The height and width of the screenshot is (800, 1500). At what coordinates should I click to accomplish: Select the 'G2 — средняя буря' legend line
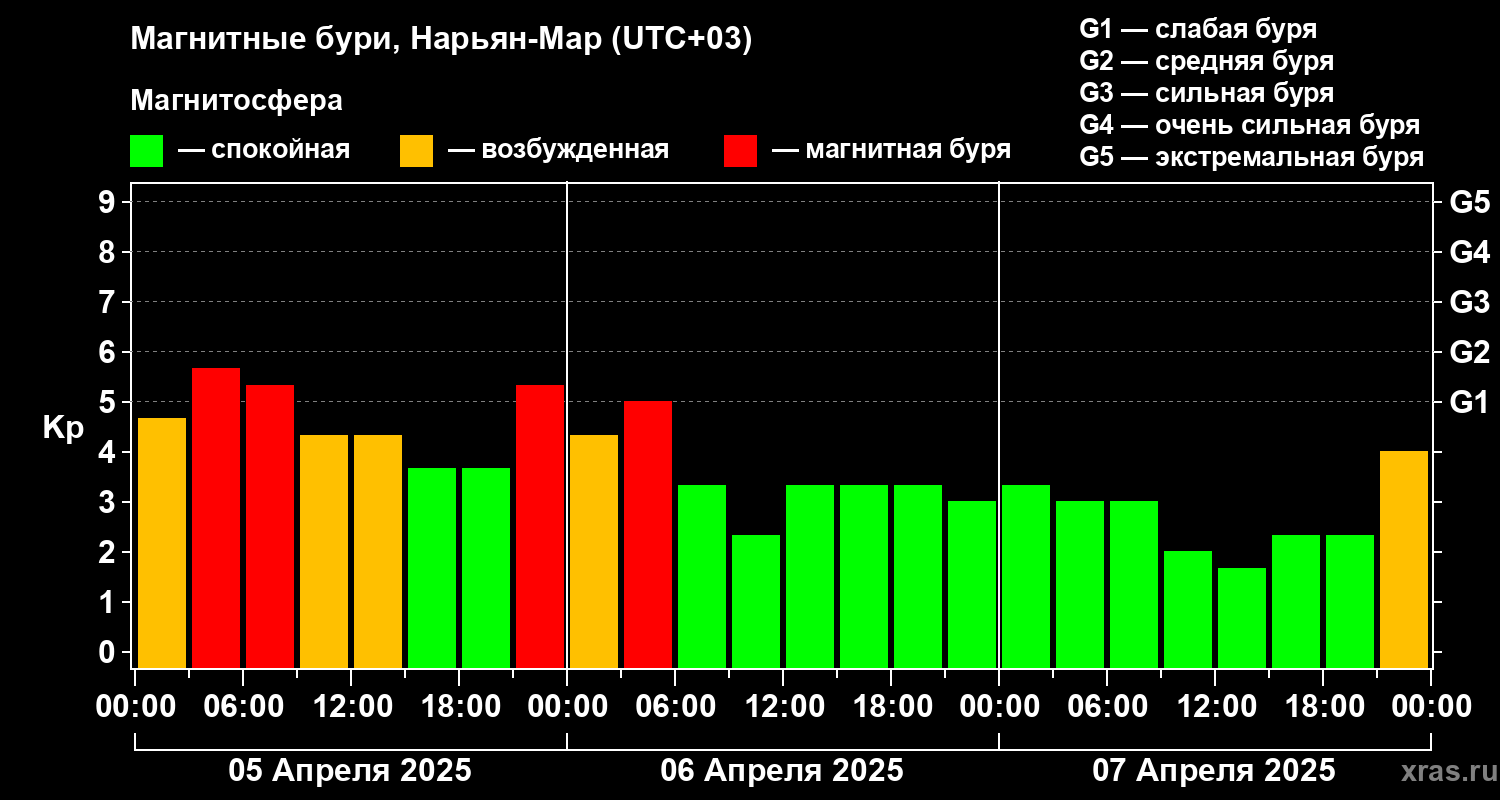tap(1206, 61)
